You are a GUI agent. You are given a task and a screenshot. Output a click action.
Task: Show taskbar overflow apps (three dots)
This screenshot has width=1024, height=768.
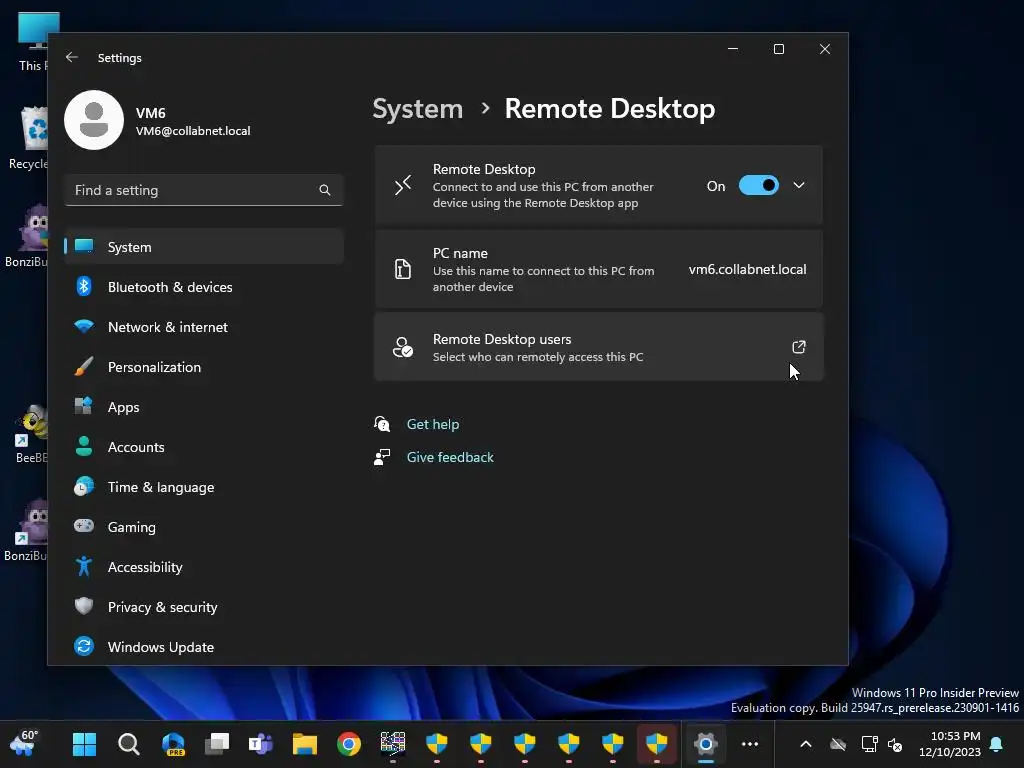point(750,744)
